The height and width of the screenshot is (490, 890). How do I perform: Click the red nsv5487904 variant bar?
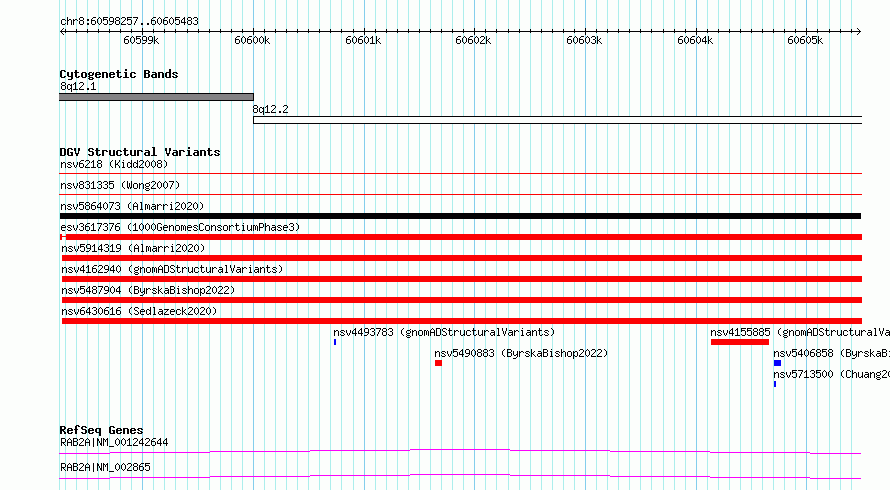pyautogui.click(x=461, y=300)
